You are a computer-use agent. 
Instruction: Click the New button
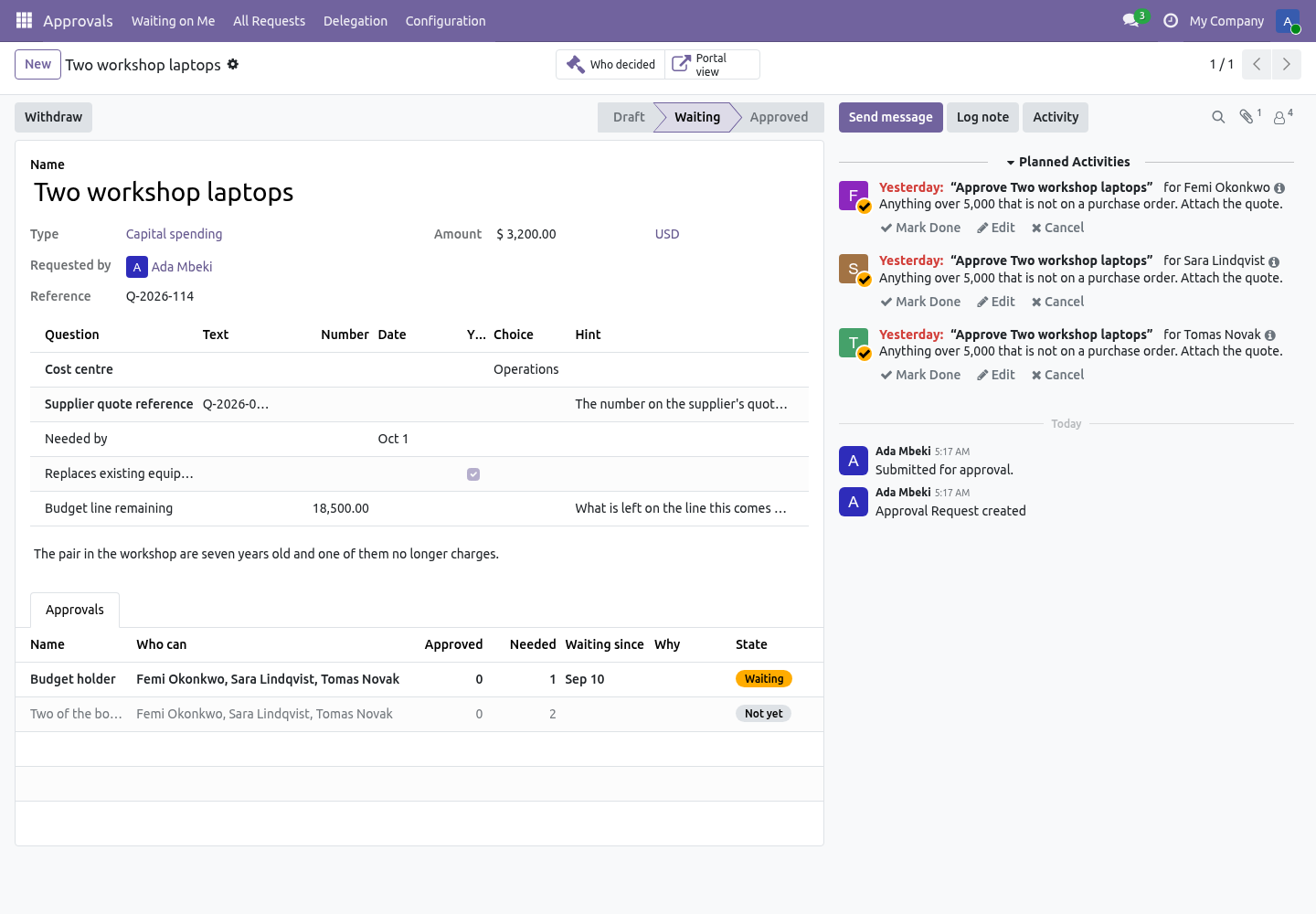tap(38, 64)
